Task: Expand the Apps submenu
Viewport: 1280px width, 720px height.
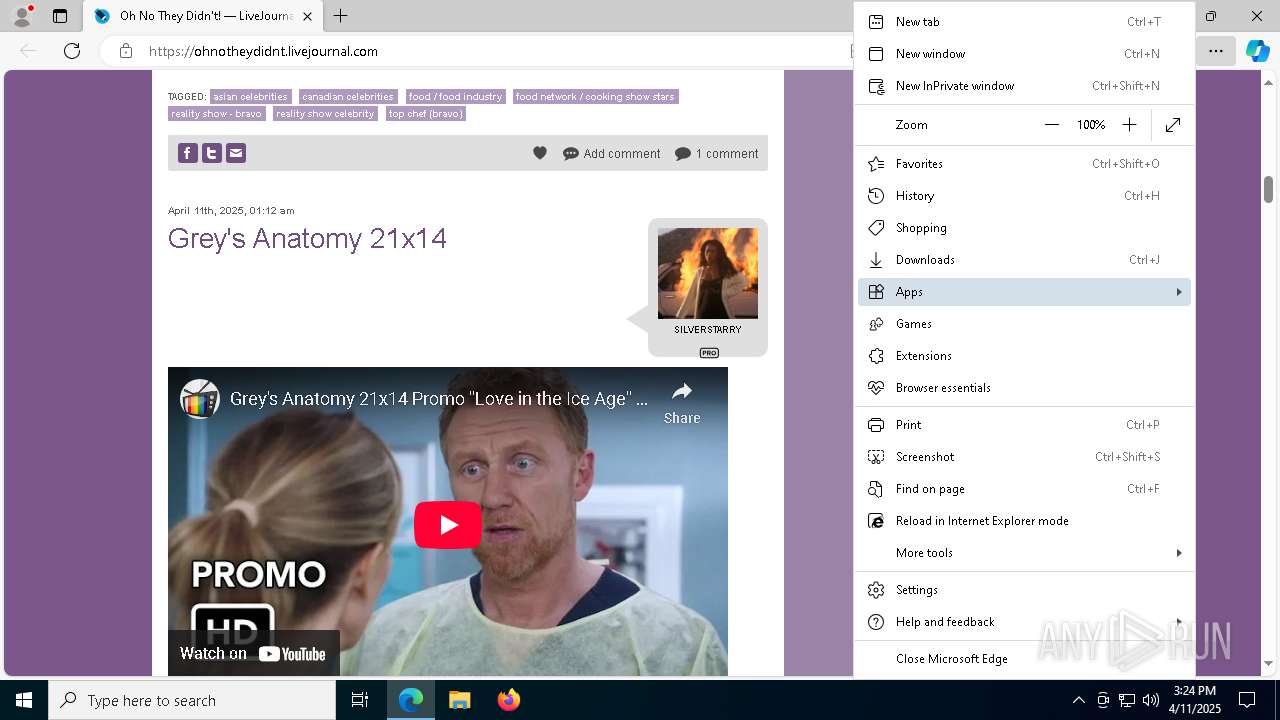Action: (x=1025, y=292)
